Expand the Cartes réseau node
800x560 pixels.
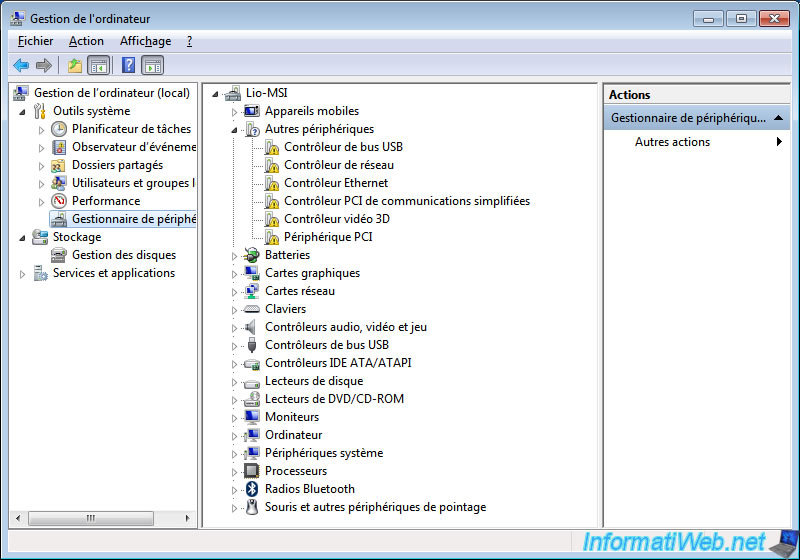click(x=234, y=292)
